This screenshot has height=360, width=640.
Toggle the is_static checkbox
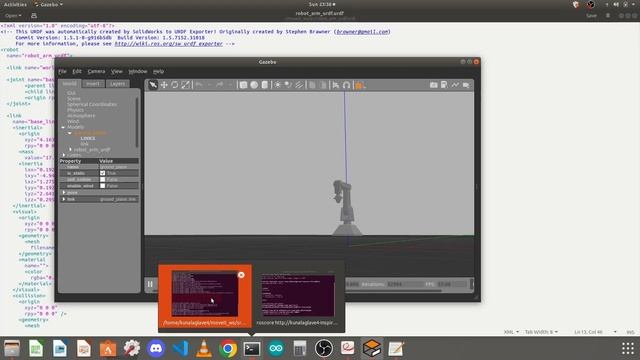coord(102,173)
